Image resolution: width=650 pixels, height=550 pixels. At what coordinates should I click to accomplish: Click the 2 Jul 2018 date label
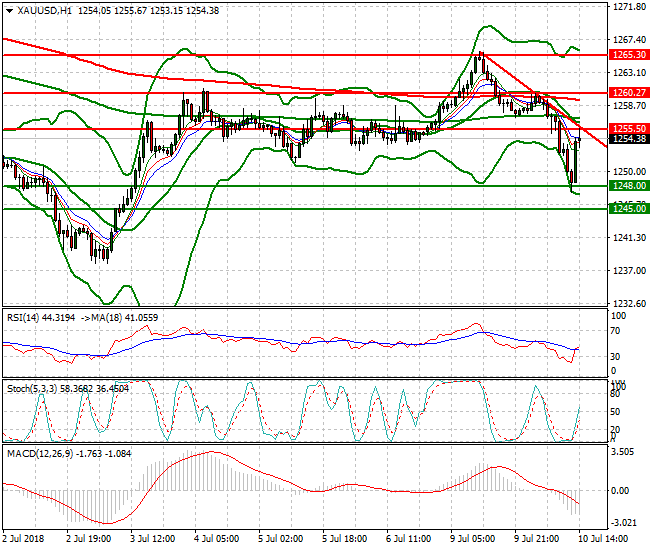click(x=26, y=537)
